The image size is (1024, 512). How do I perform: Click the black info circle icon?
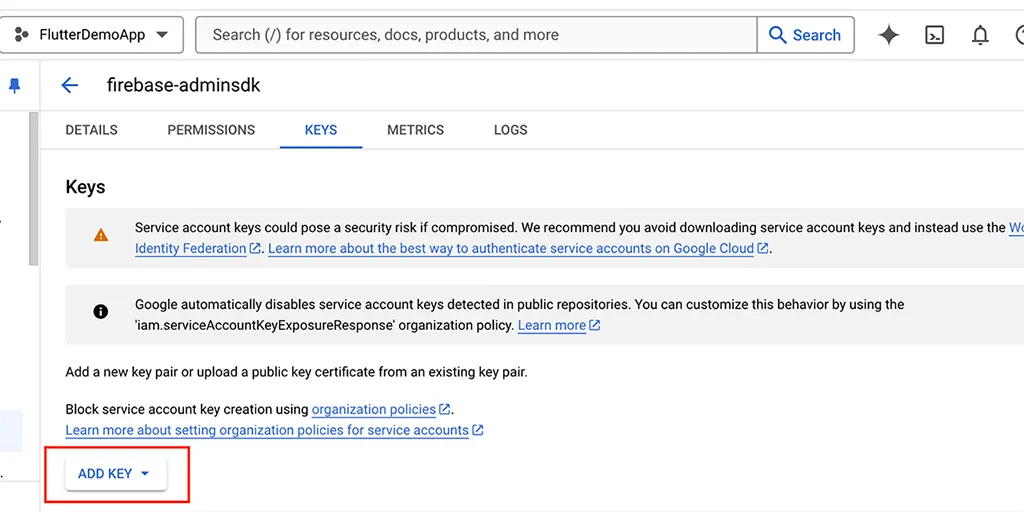[101, 312]
